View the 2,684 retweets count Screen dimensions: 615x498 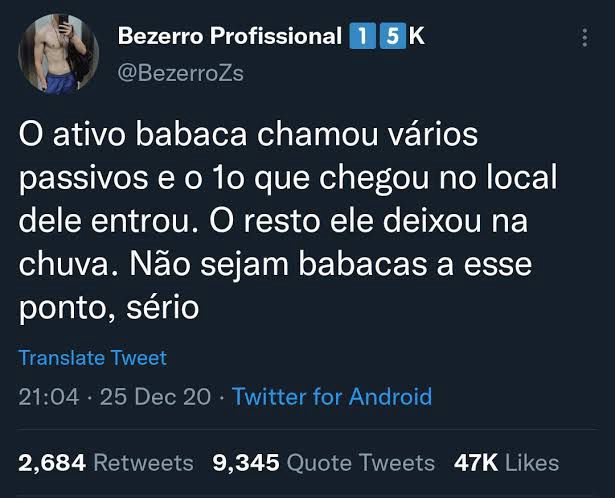tap(52, 462)
